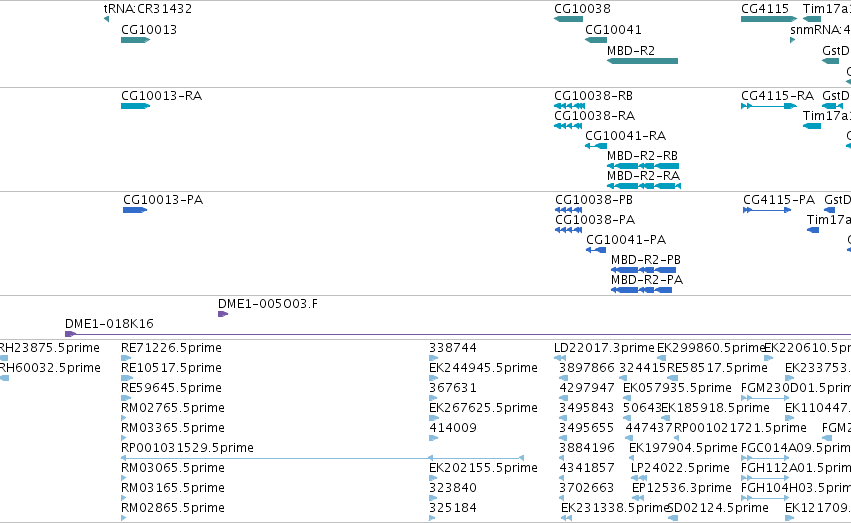
Task: Click the EK185918.5prime EST label
Action: click(715, 408)
